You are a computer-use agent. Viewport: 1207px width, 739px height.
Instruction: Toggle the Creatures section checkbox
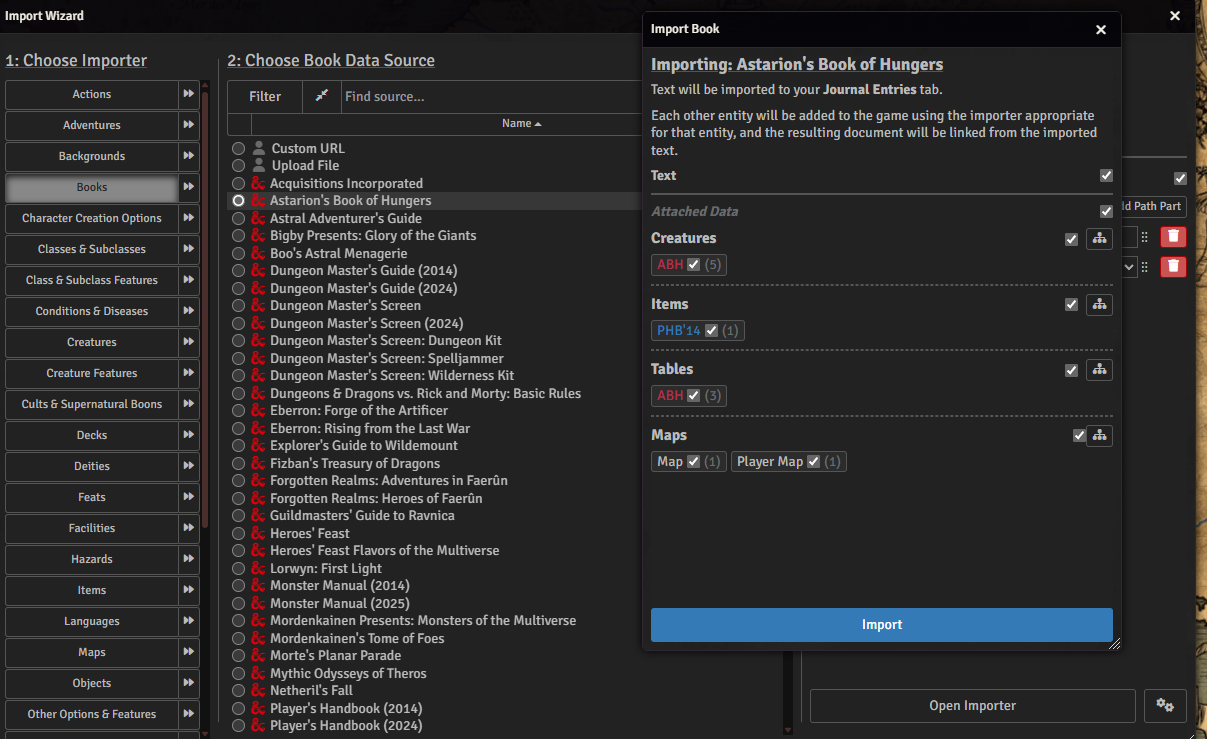pos(1072,239)
